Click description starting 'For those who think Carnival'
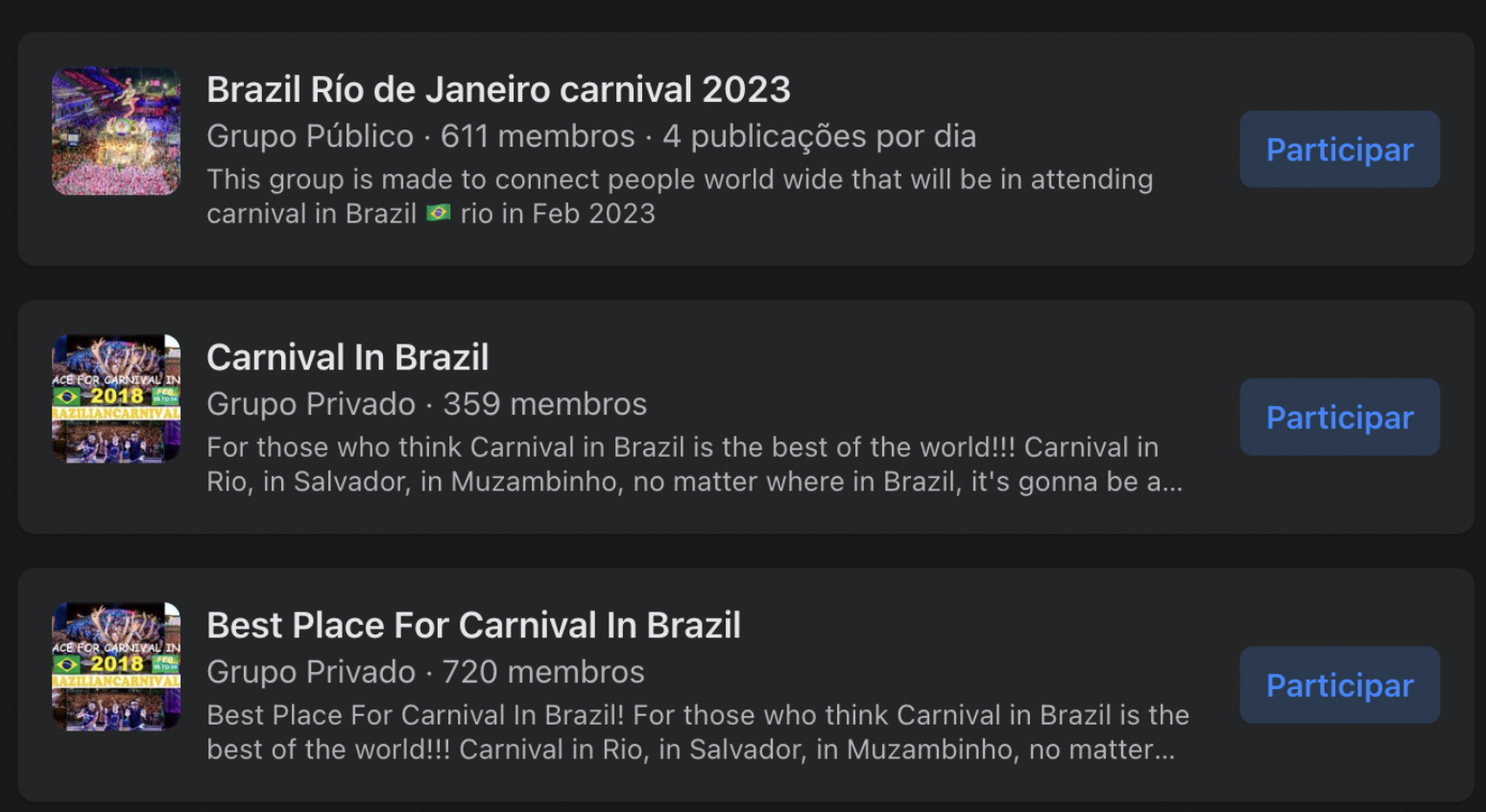 694,464
